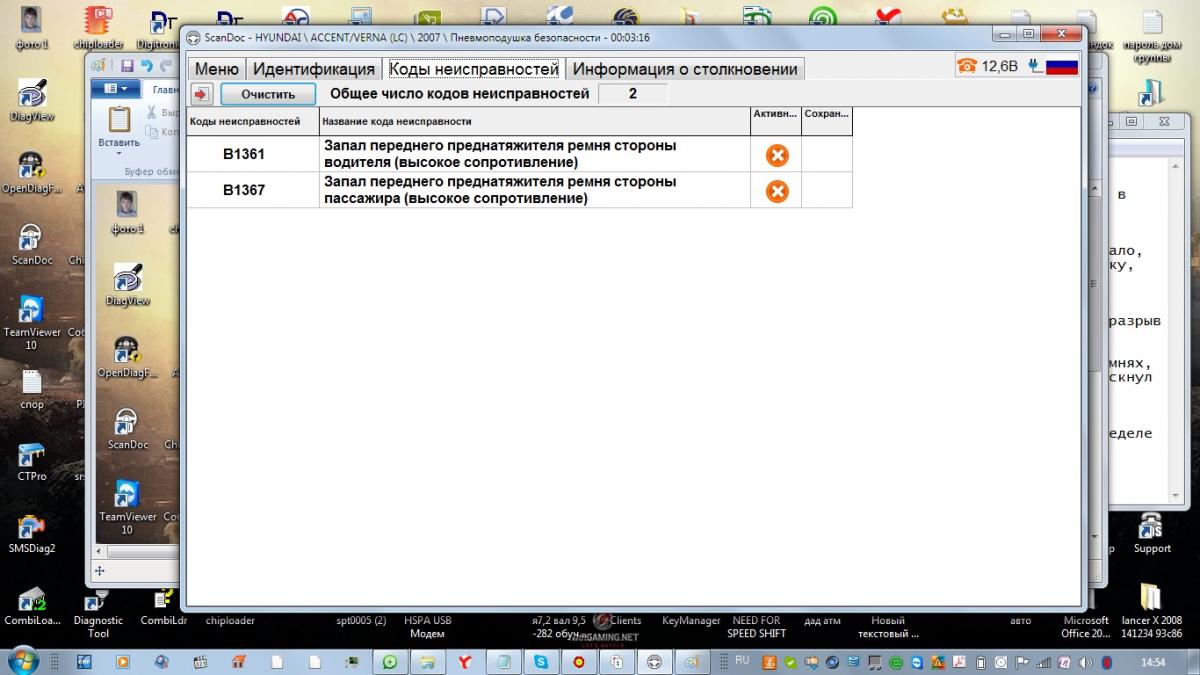Open the Информация о столкновении tab
The image size is (1200, 675).
point(685,69)
